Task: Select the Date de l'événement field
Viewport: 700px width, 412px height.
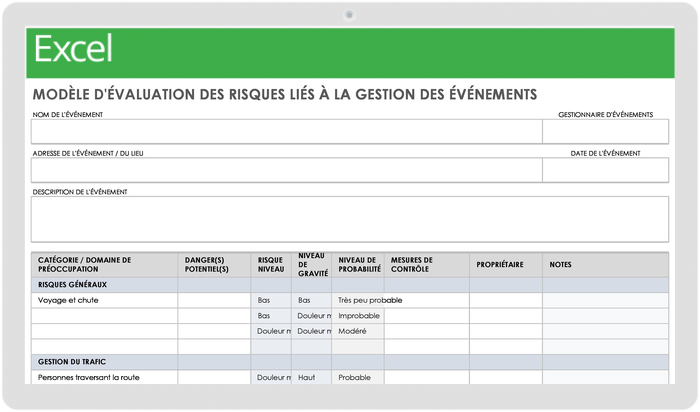Action: pos(605,170)
